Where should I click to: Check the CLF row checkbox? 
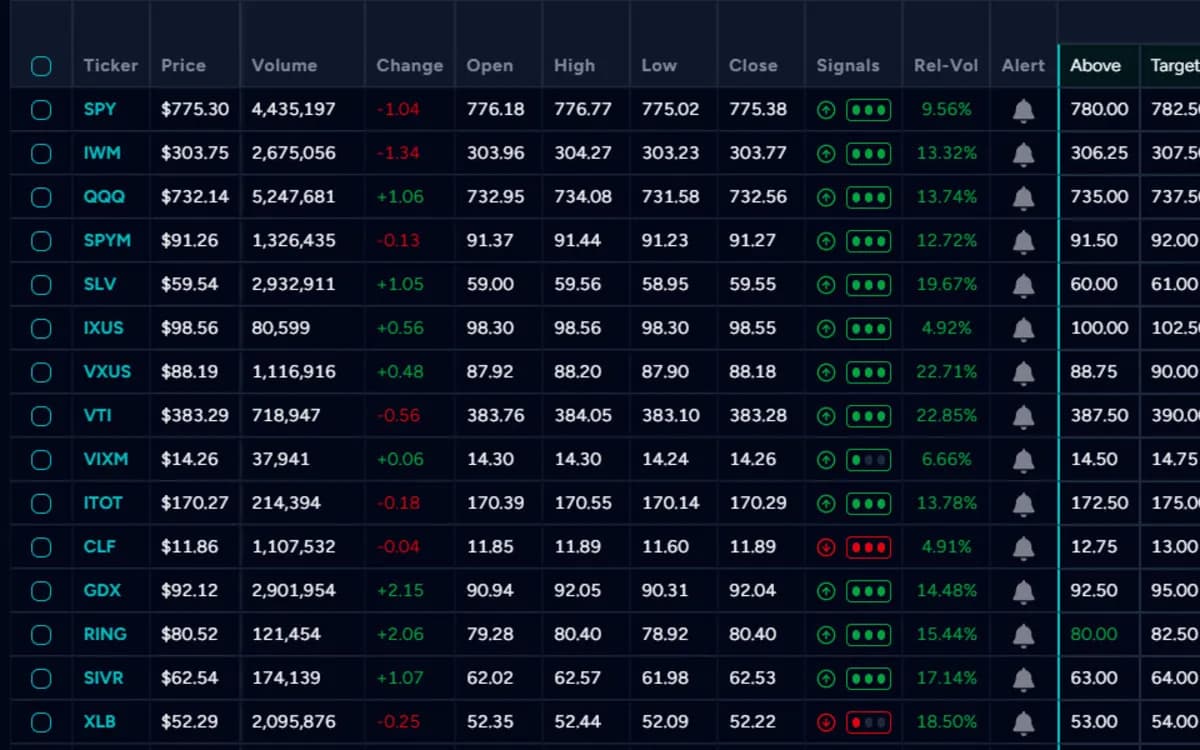(x=41, y=547)
